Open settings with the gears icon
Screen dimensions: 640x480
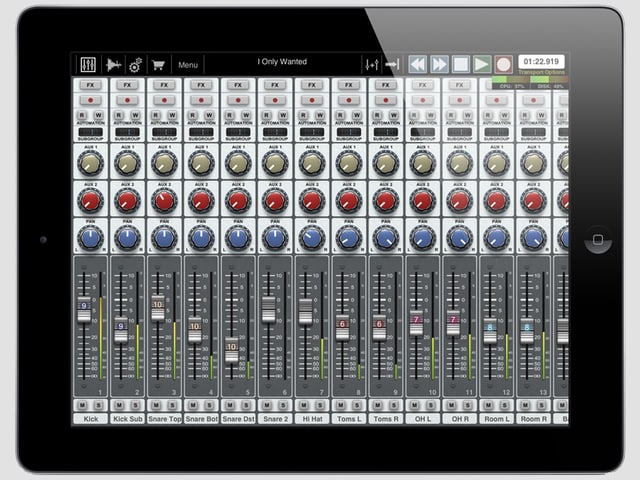coord(136,65)
